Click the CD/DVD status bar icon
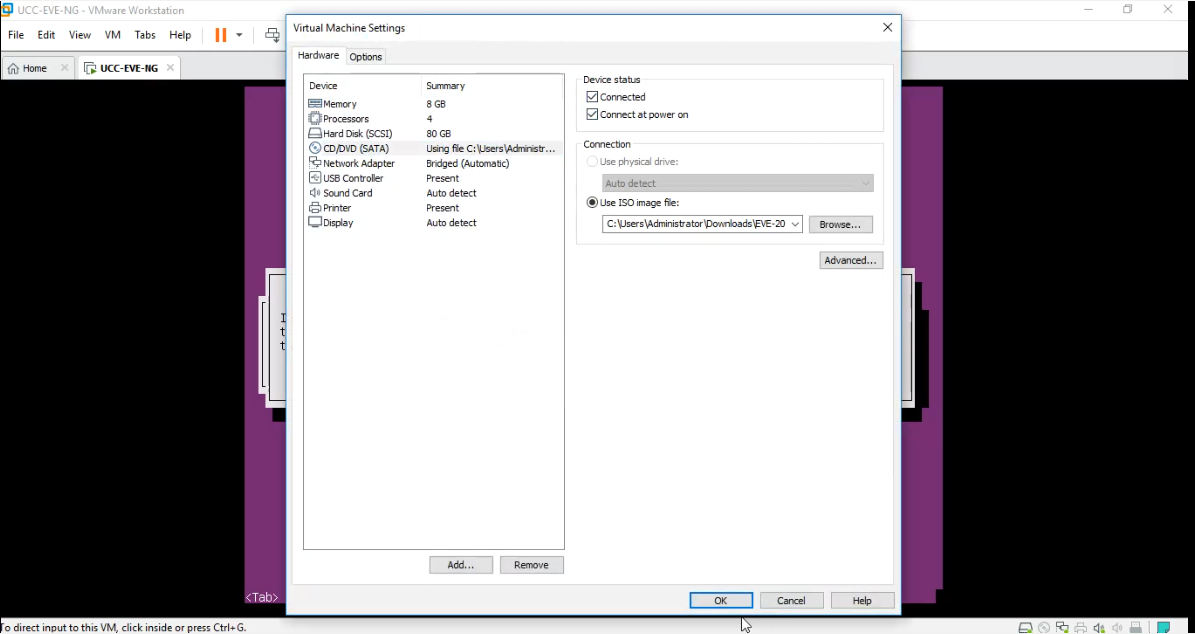This screenshot has height=634, width=1195. tap(1044, 628)
